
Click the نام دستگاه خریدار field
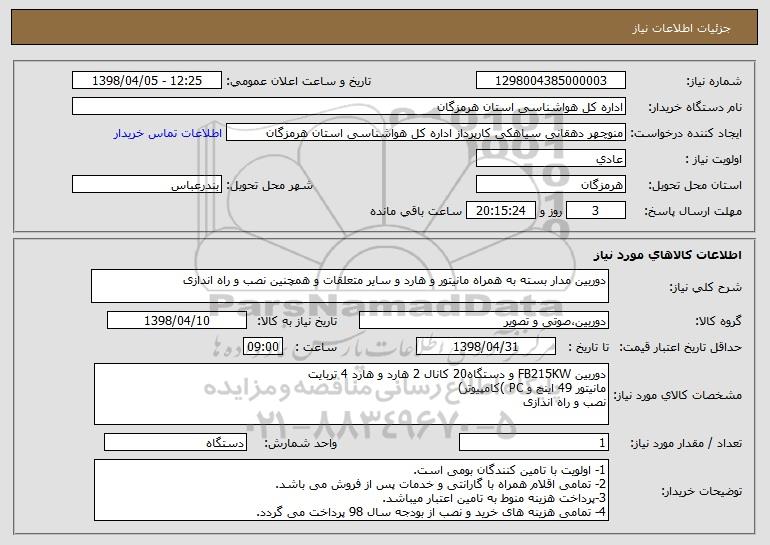349,107
